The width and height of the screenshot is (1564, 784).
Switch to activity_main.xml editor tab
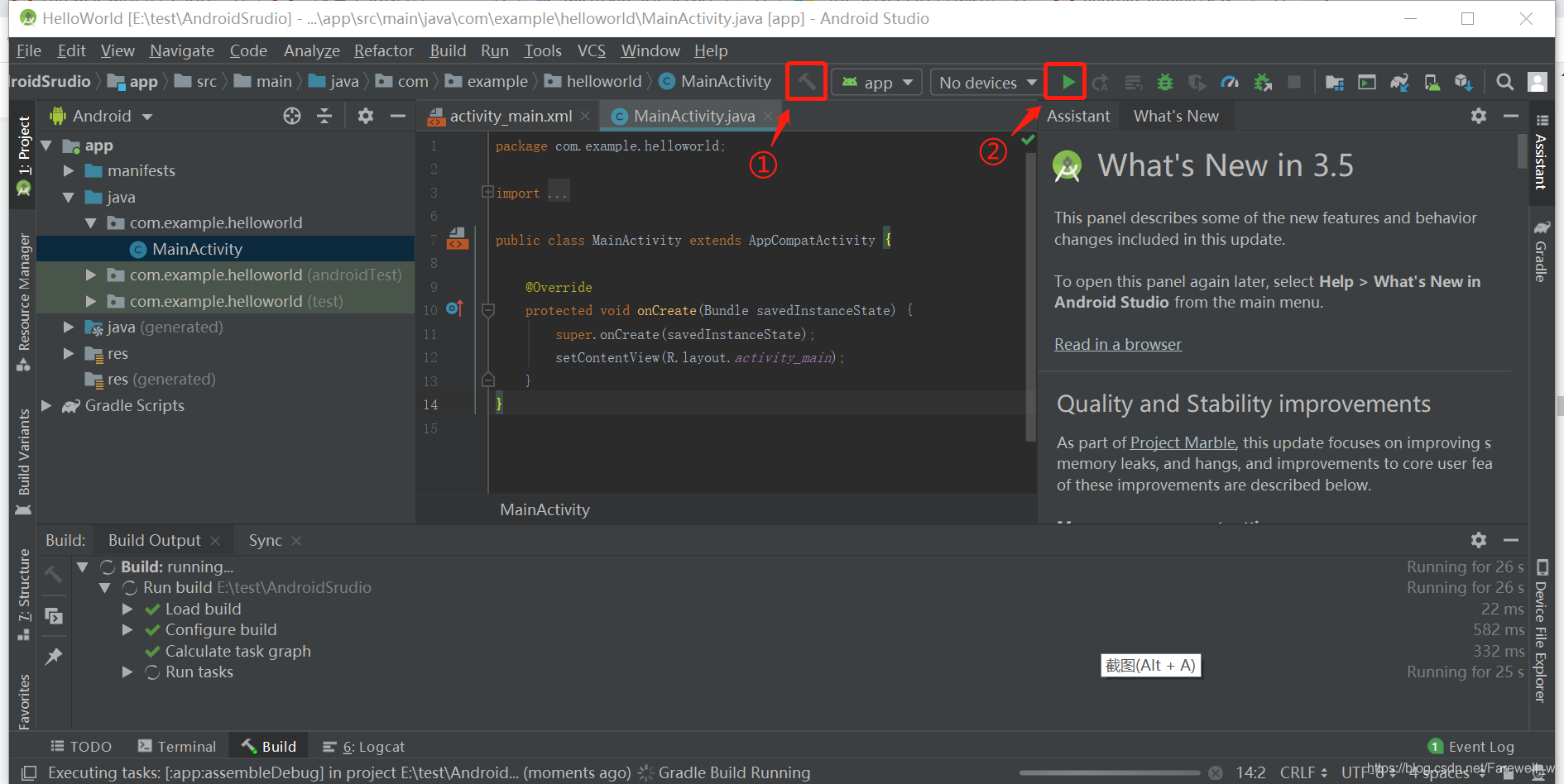coord(510,117)
